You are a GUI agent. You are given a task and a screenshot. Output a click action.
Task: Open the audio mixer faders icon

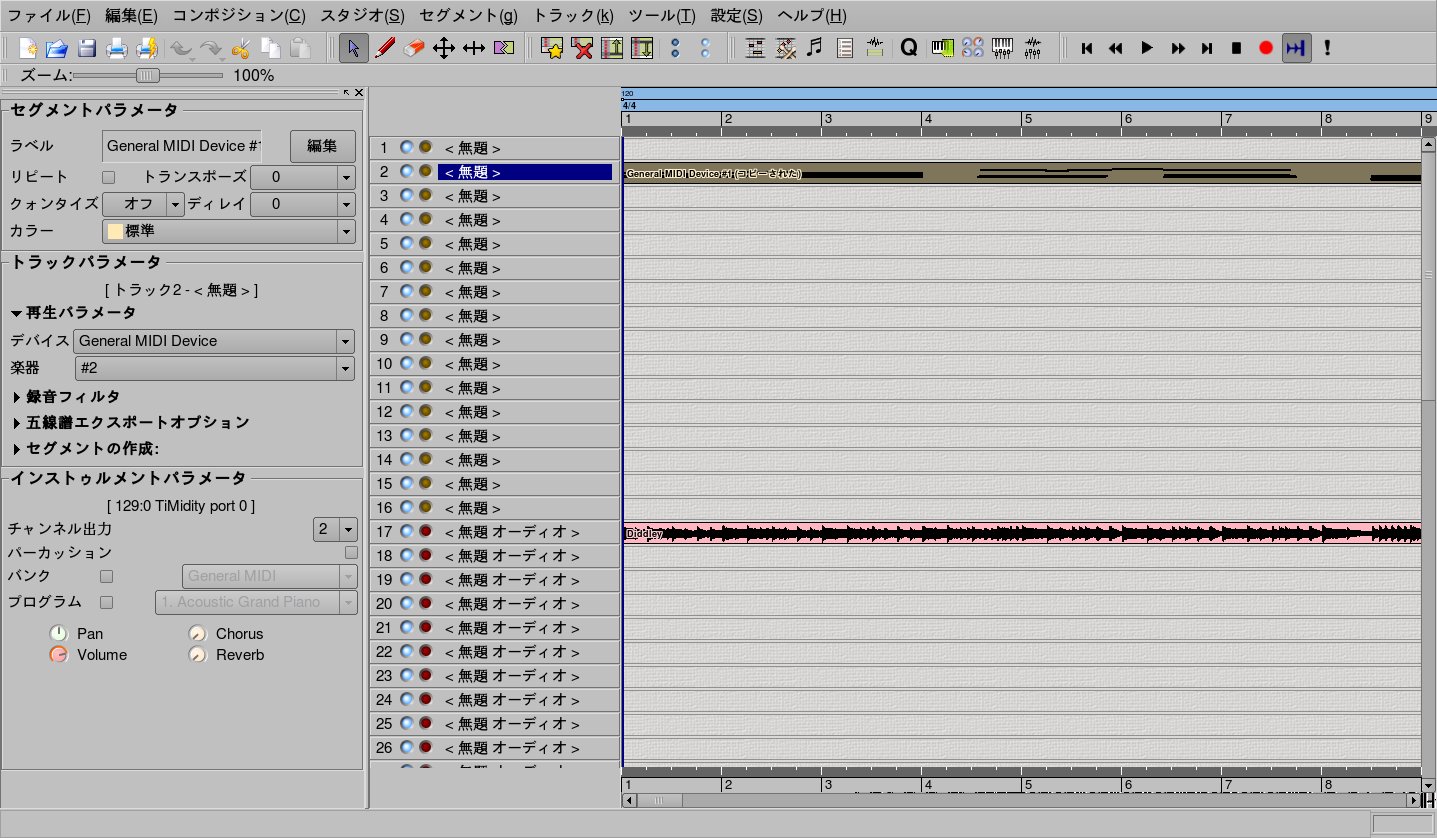pos(1033,47)
